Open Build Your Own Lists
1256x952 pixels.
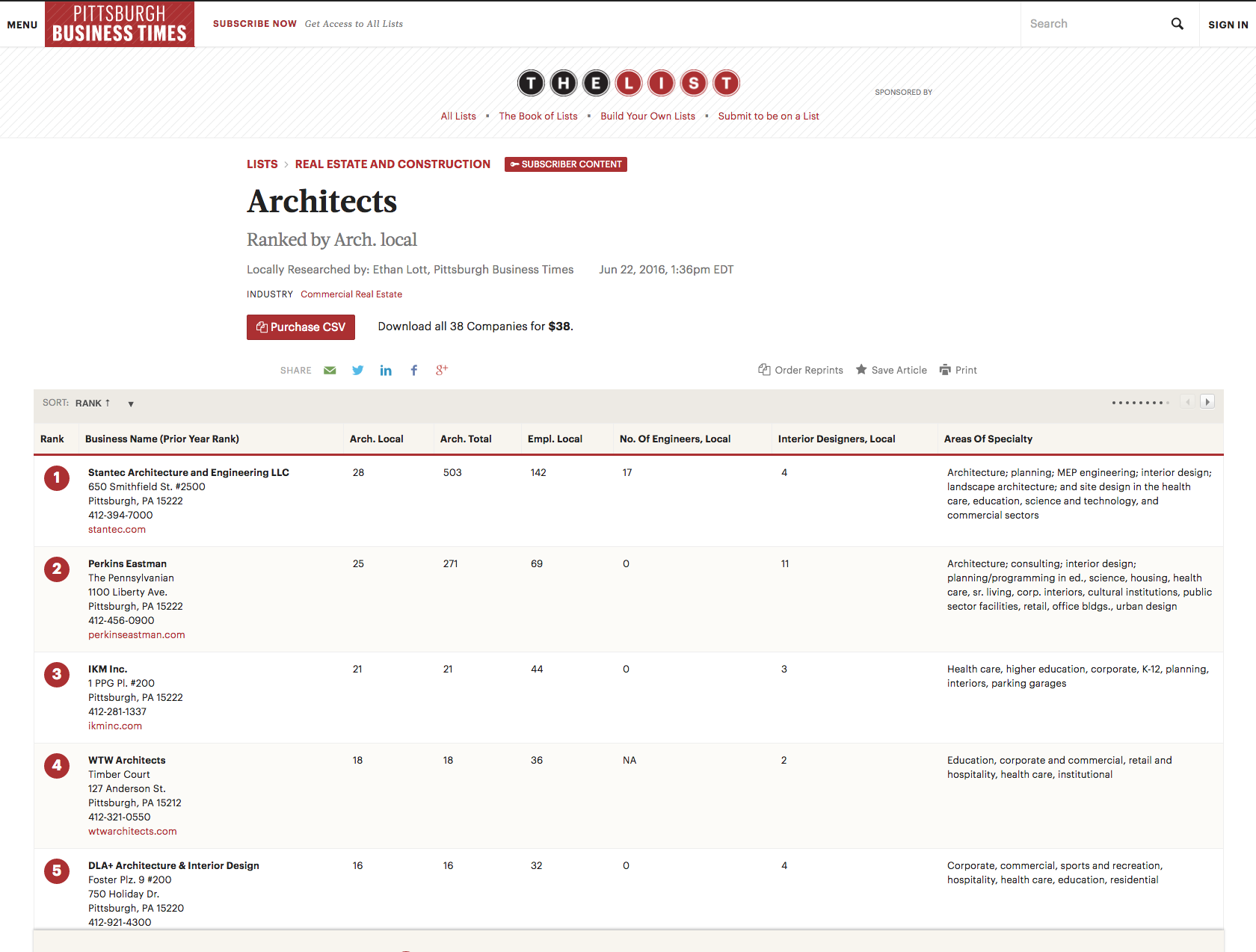pyautogui.click(x=647, y=116)
